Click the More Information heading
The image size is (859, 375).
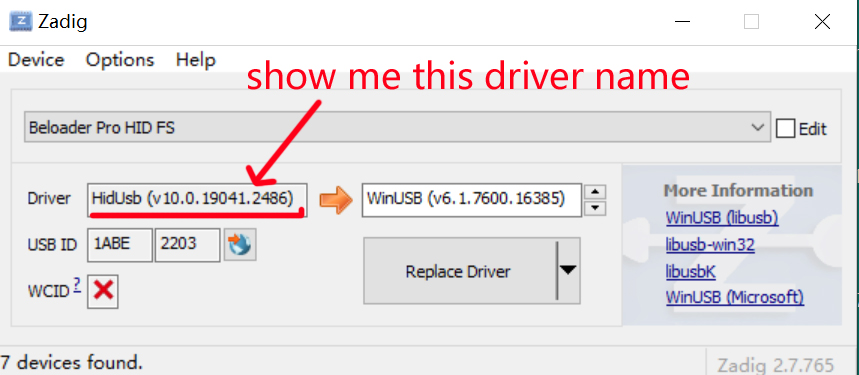point(738,191)
